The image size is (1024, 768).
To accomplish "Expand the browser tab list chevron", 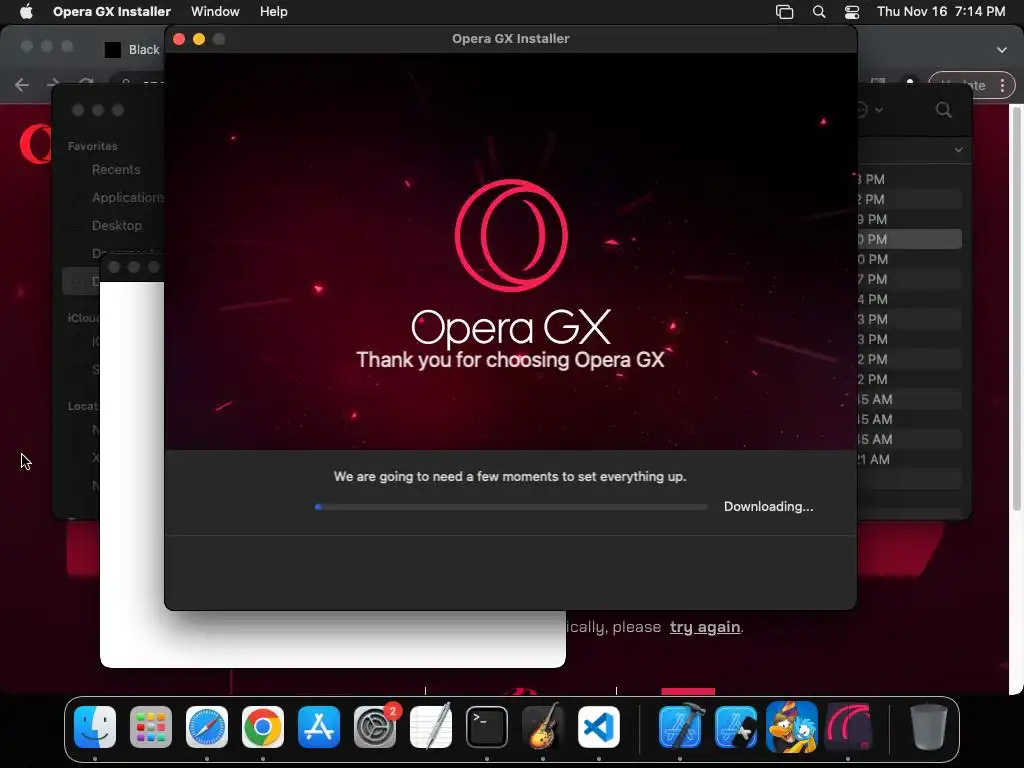I will (1002, 50).
